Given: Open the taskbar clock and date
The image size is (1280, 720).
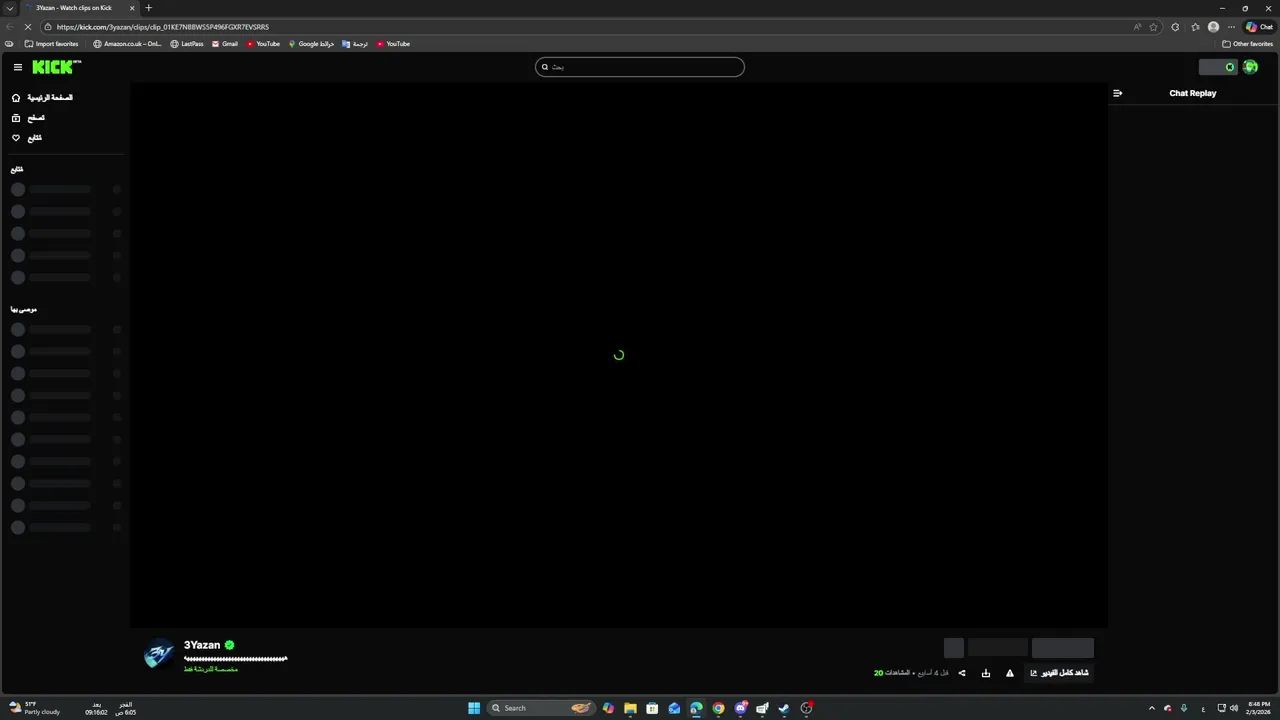Looking at the screenshot, I should (1258, 708).
